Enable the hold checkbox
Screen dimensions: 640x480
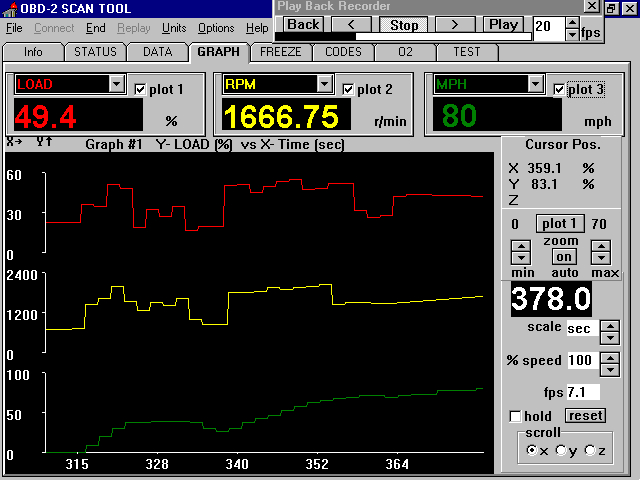[x=516, y=416]
